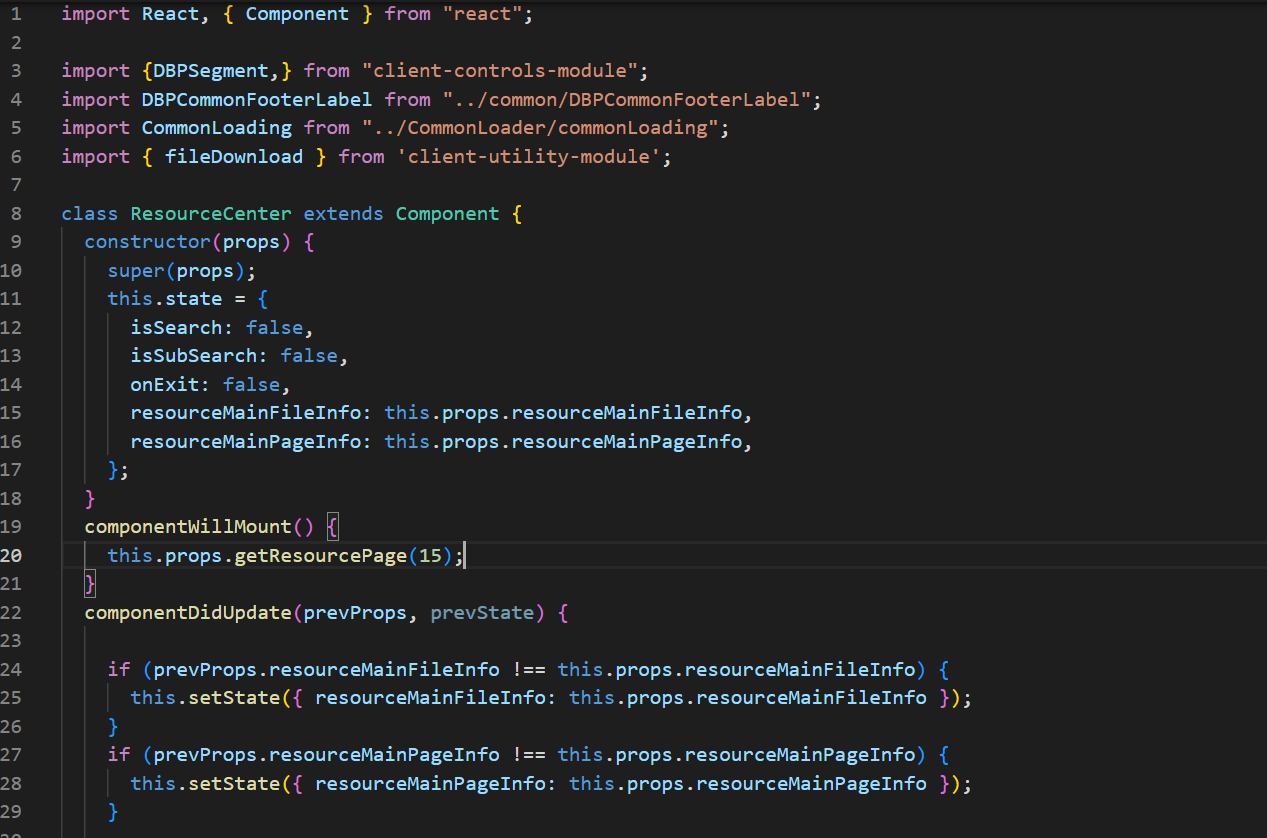Click setState on line 28
The height and width of the screenshot is (838, 1267).
(234, 784)
